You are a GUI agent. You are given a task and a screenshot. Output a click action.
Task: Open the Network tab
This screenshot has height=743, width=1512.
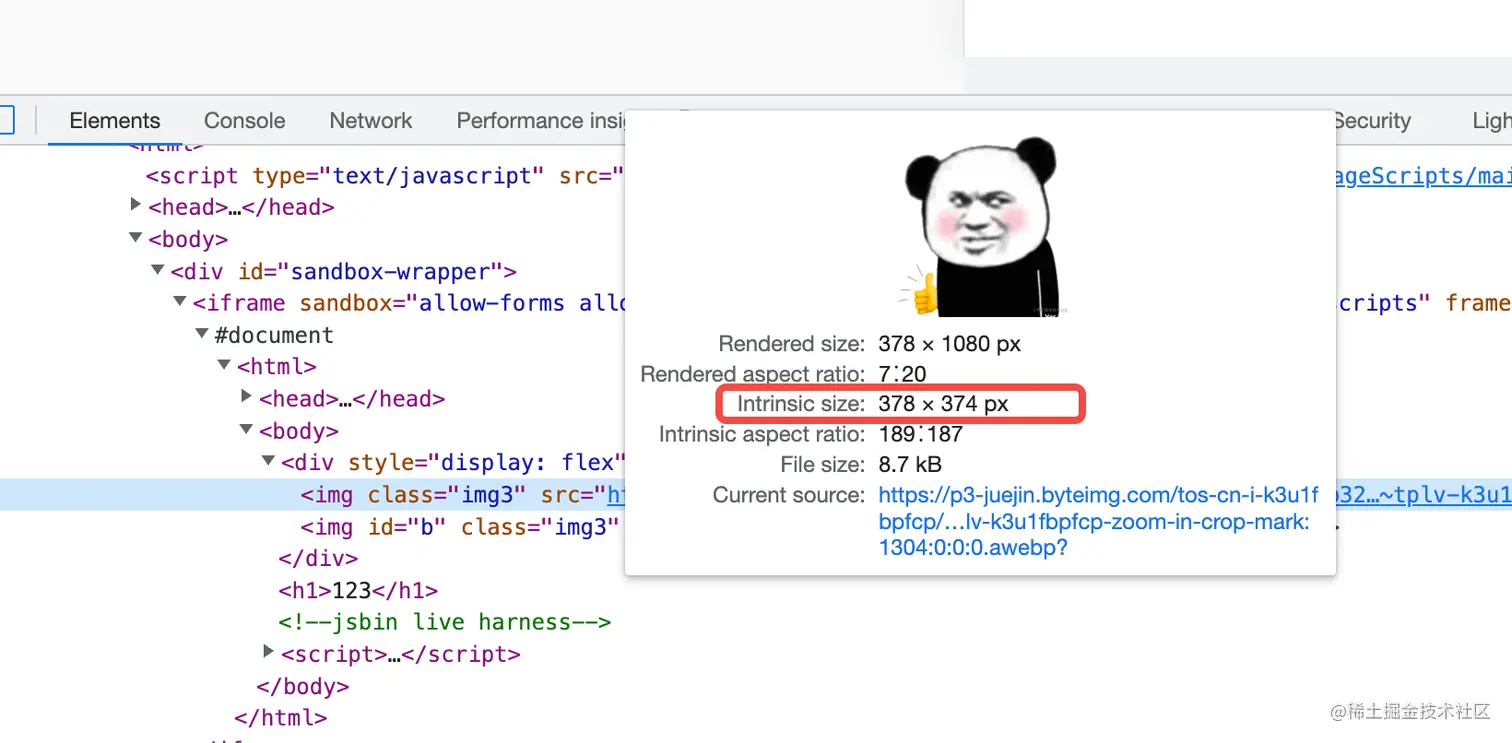click(371, 121)
